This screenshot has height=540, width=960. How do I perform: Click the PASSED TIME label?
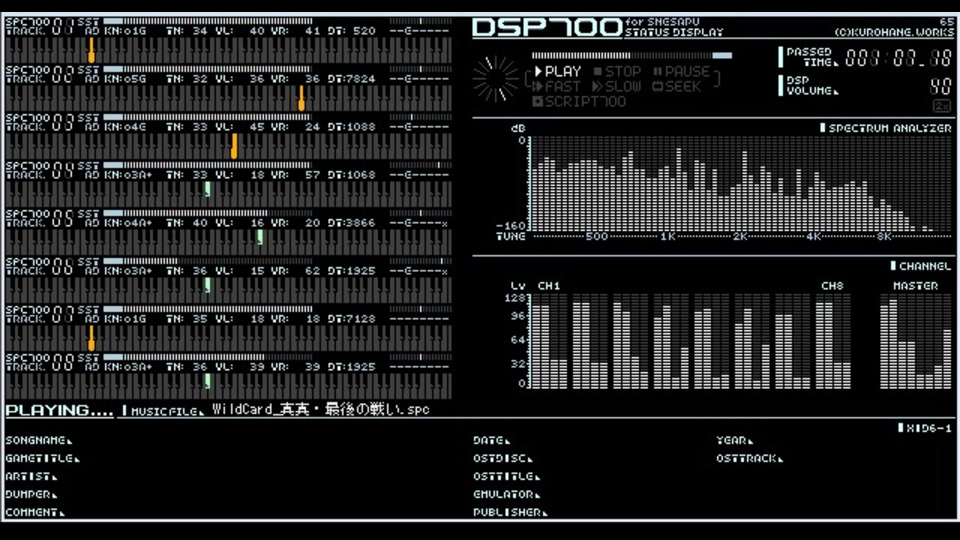click(812, 57)
